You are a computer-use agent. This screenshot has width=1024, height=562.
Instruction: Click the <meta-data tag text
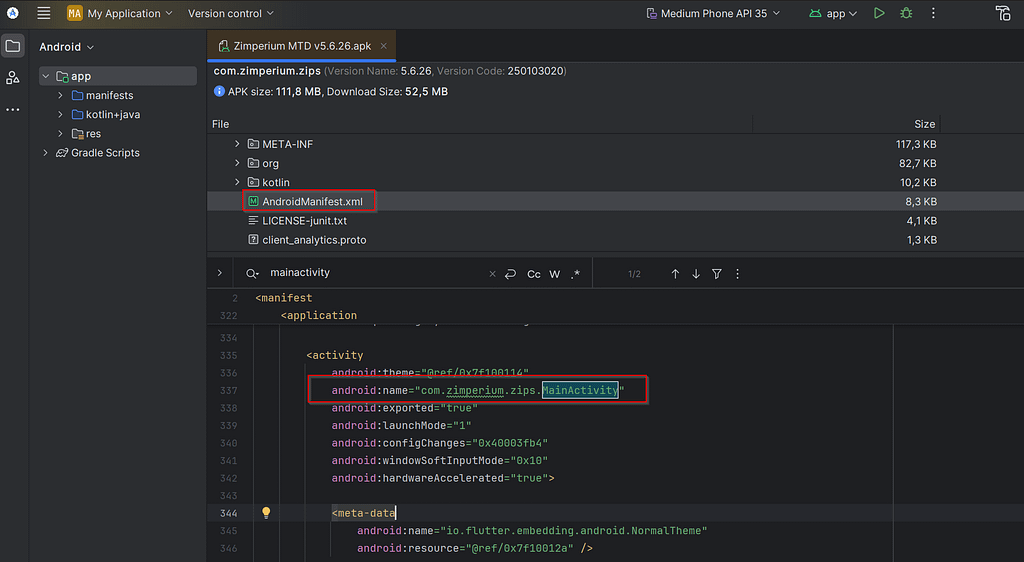click(363, 513)
